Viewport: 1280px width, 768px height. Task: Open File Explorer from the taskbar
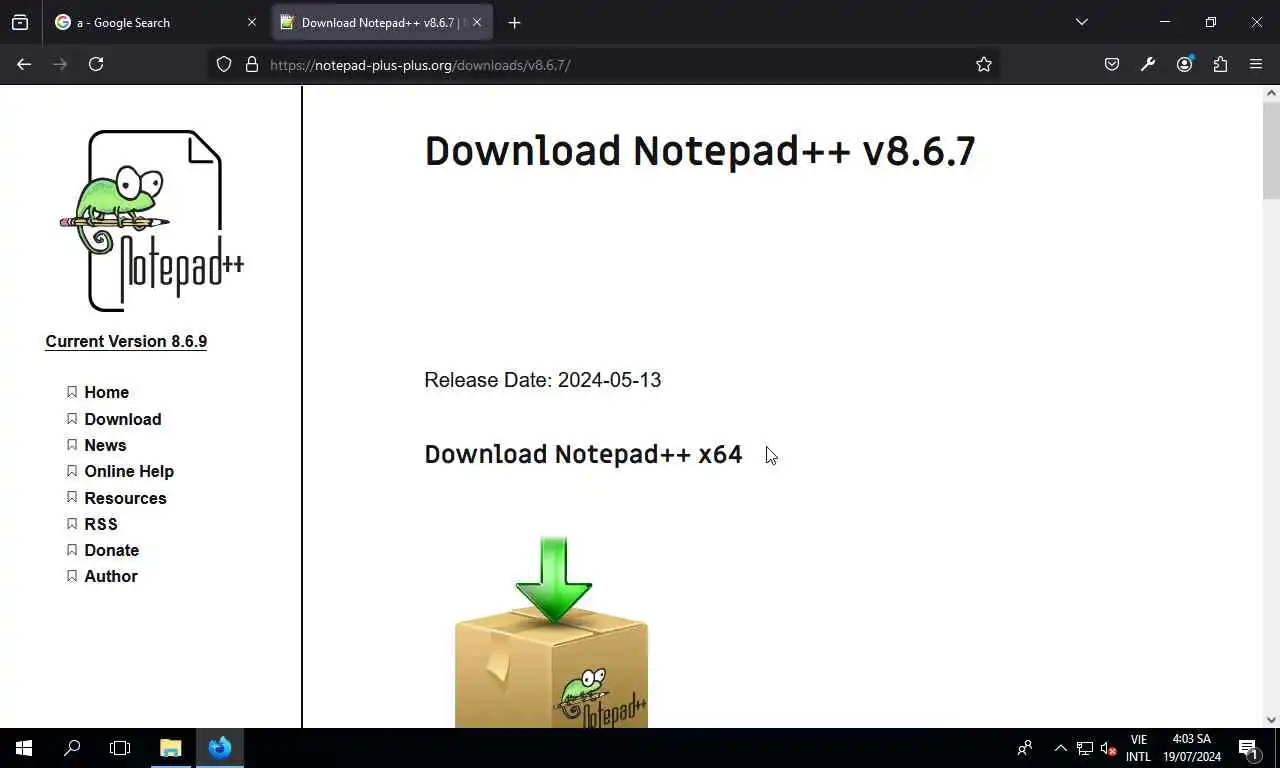[171, 748]
